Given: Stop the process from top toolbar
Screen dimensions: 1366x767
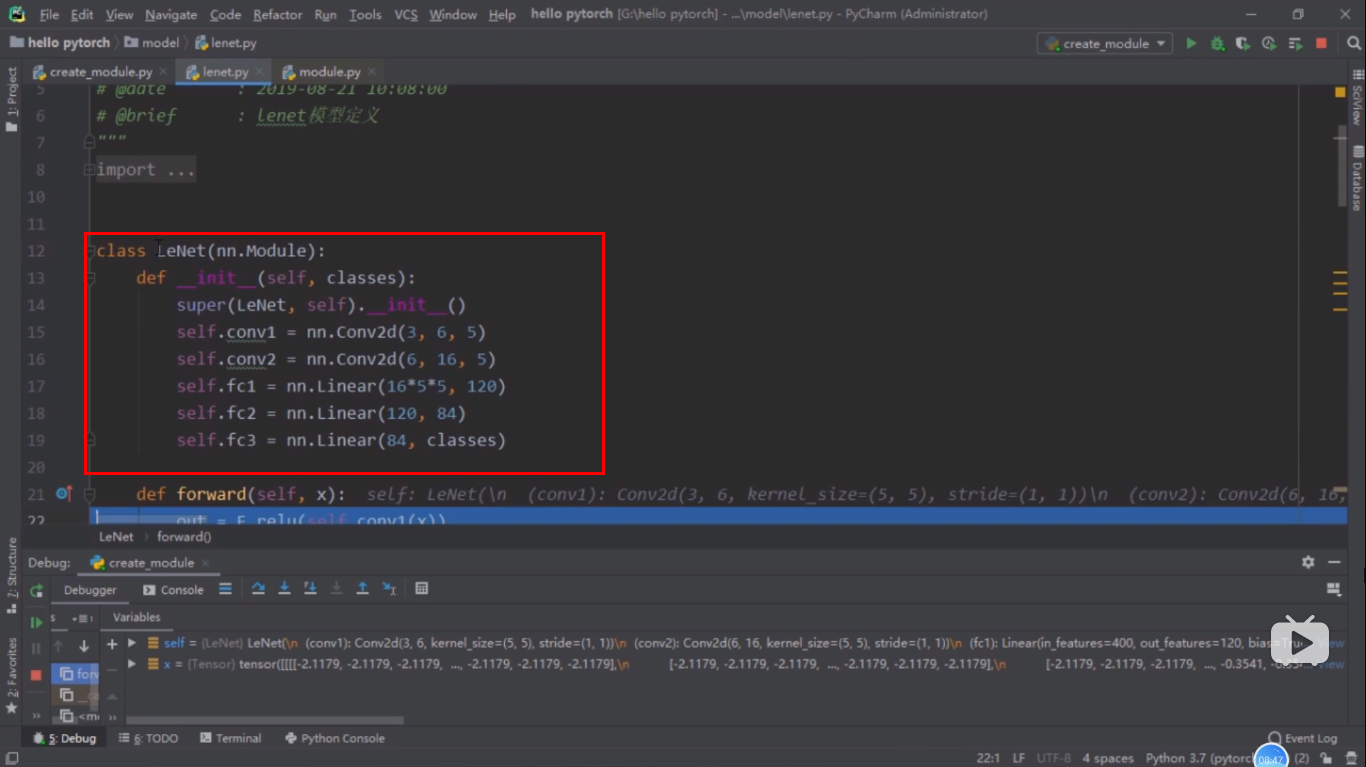Looking at the screenshot, I should tap(1321, 43).
